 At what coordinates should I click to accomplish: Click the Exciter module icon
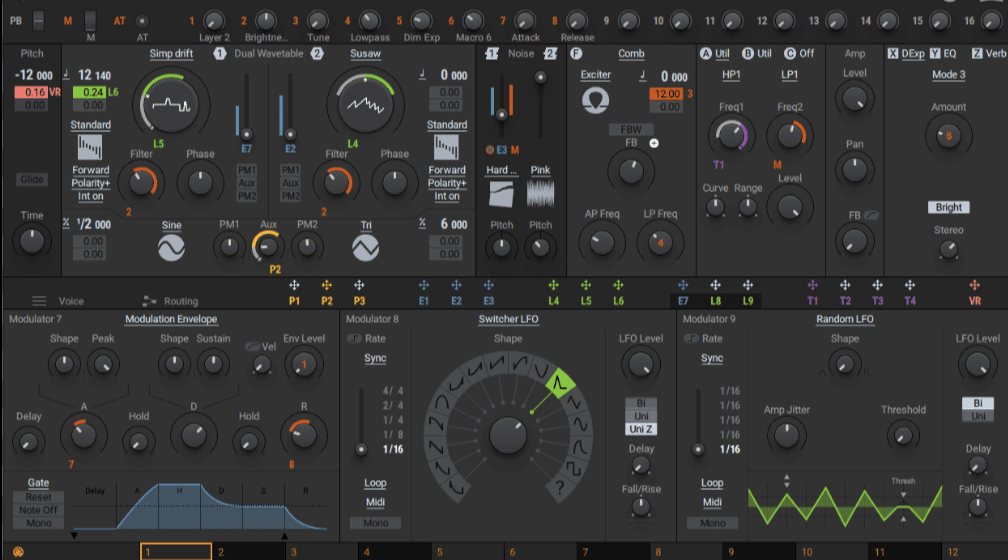point(595,100)
